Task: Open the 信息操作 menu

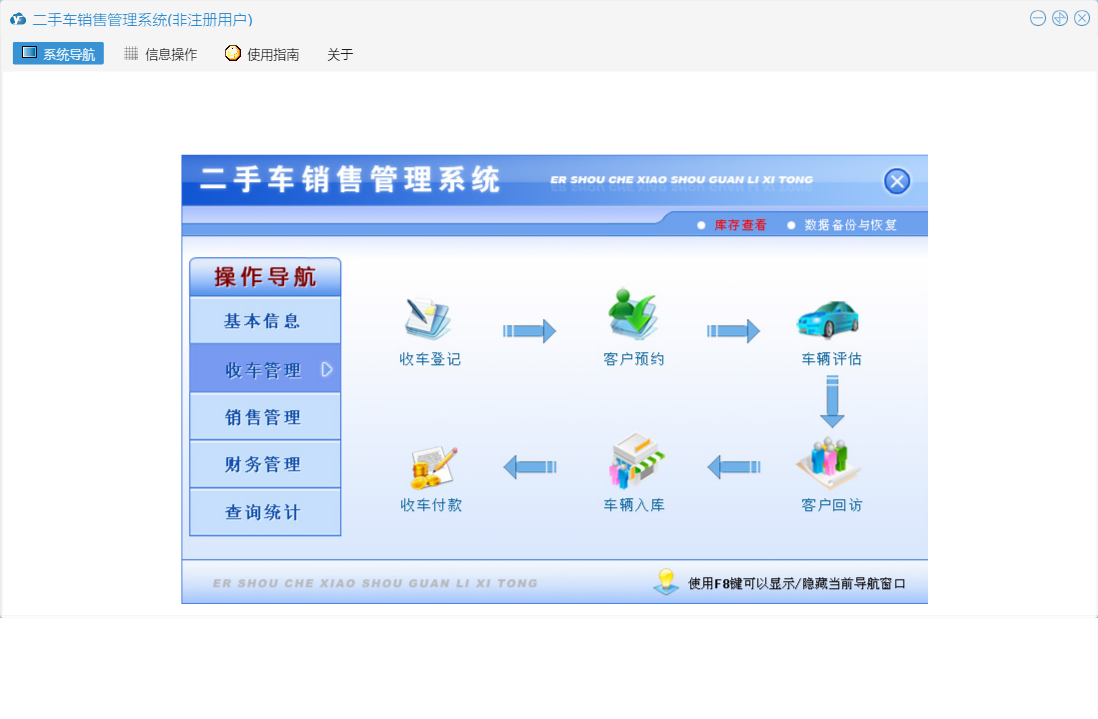Action: (x=160, y=54)
